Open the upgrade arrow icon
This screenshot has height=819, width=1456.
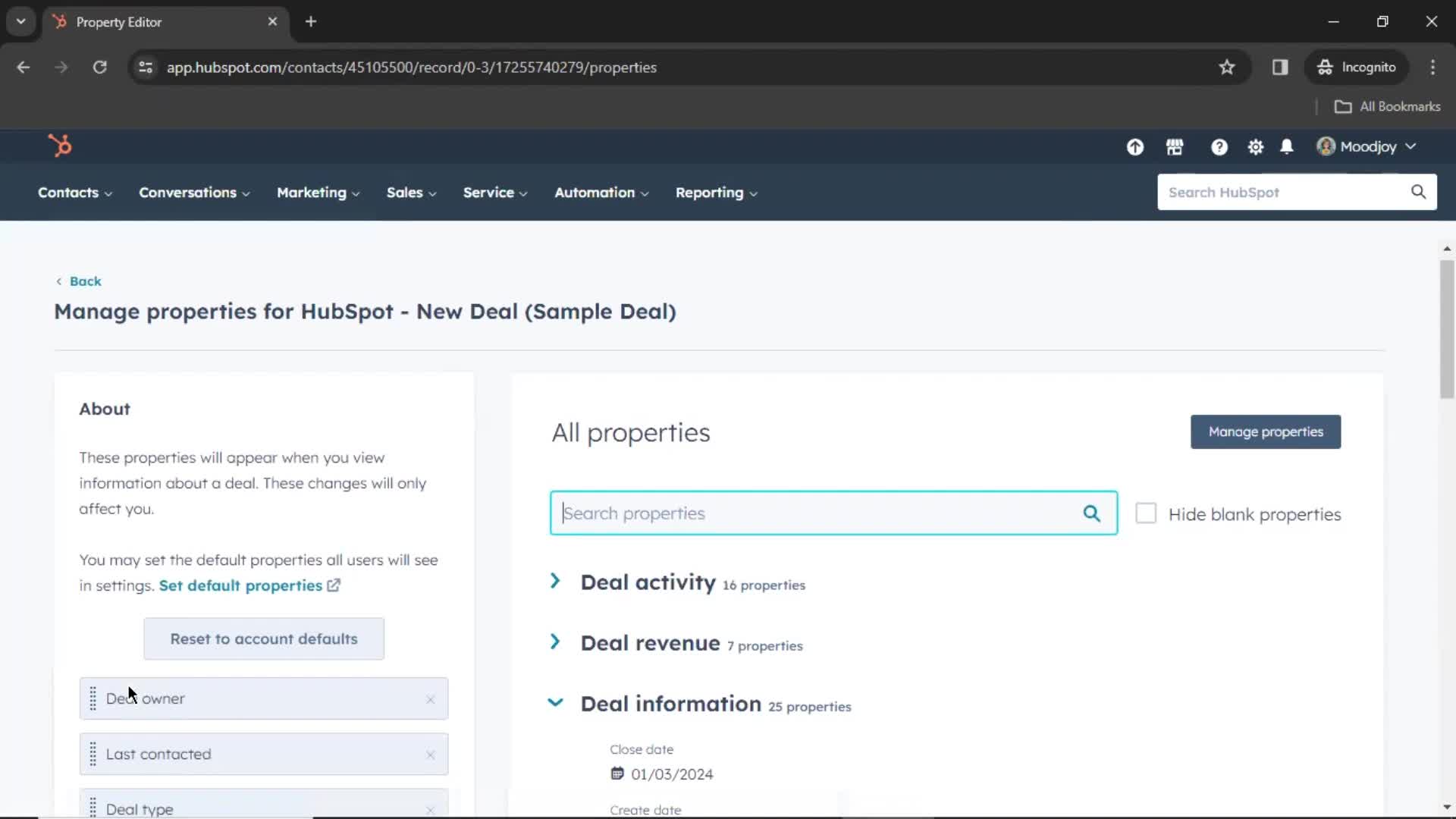tap(1135, 147)
